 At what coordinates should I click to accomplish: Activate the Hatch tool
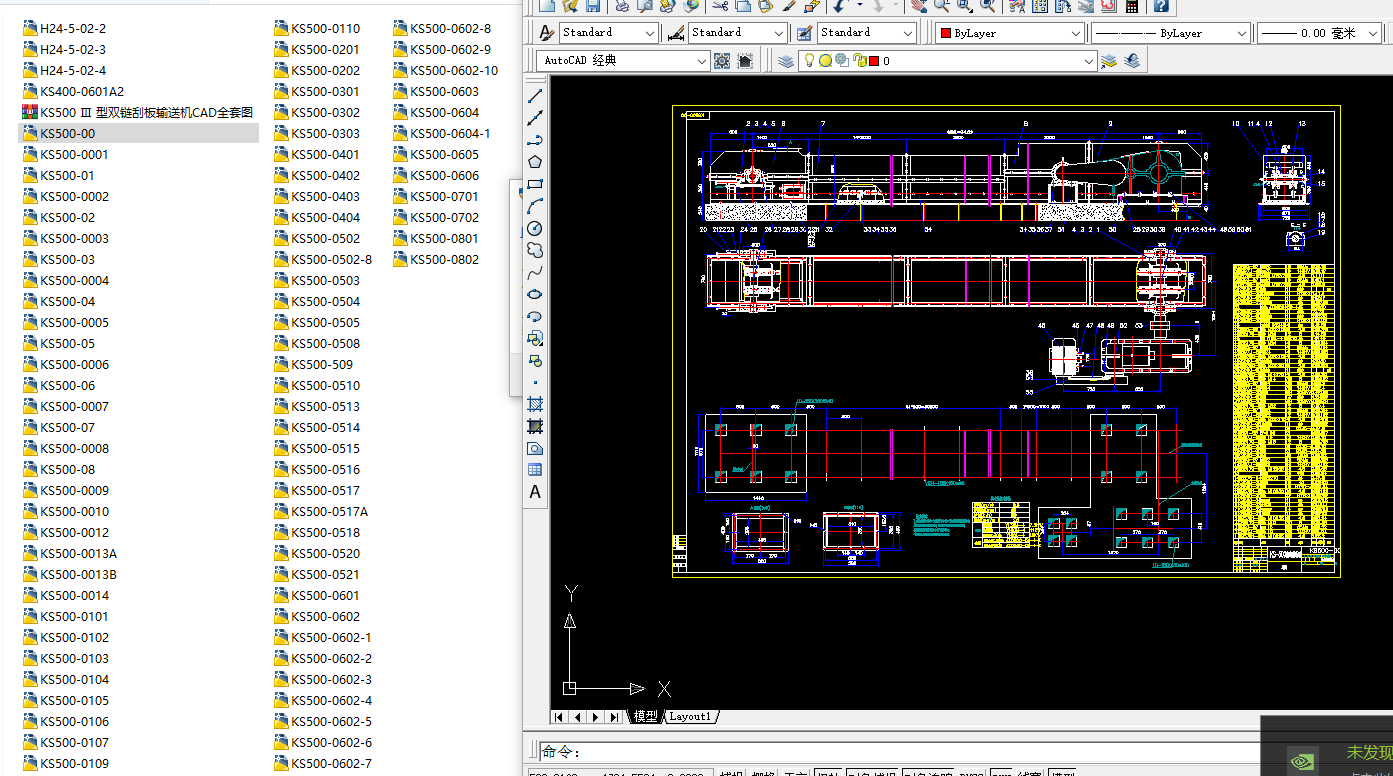[535, 404]
